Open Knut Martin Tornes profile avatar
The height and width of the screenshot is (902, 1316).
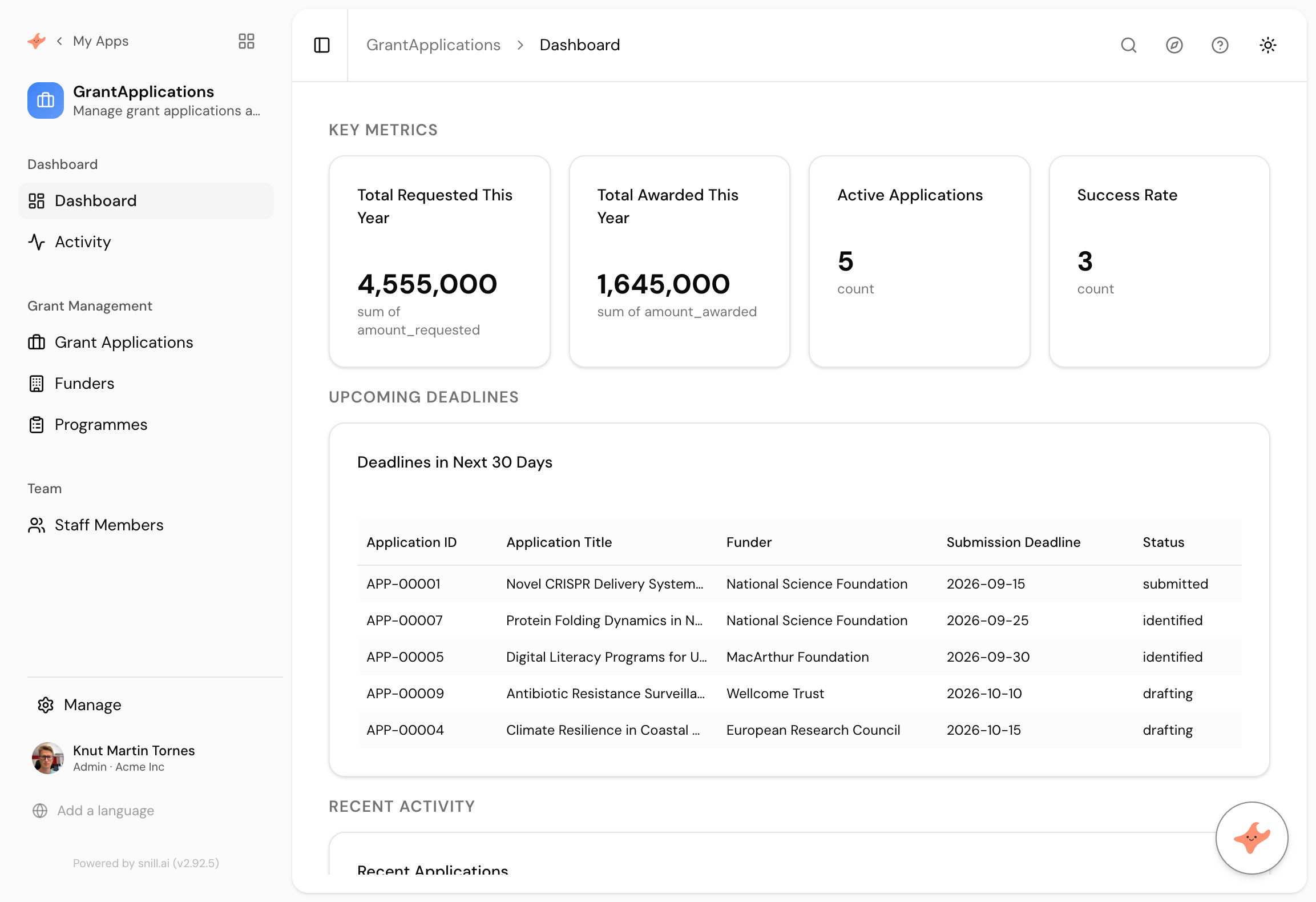(x=48, y=758)
